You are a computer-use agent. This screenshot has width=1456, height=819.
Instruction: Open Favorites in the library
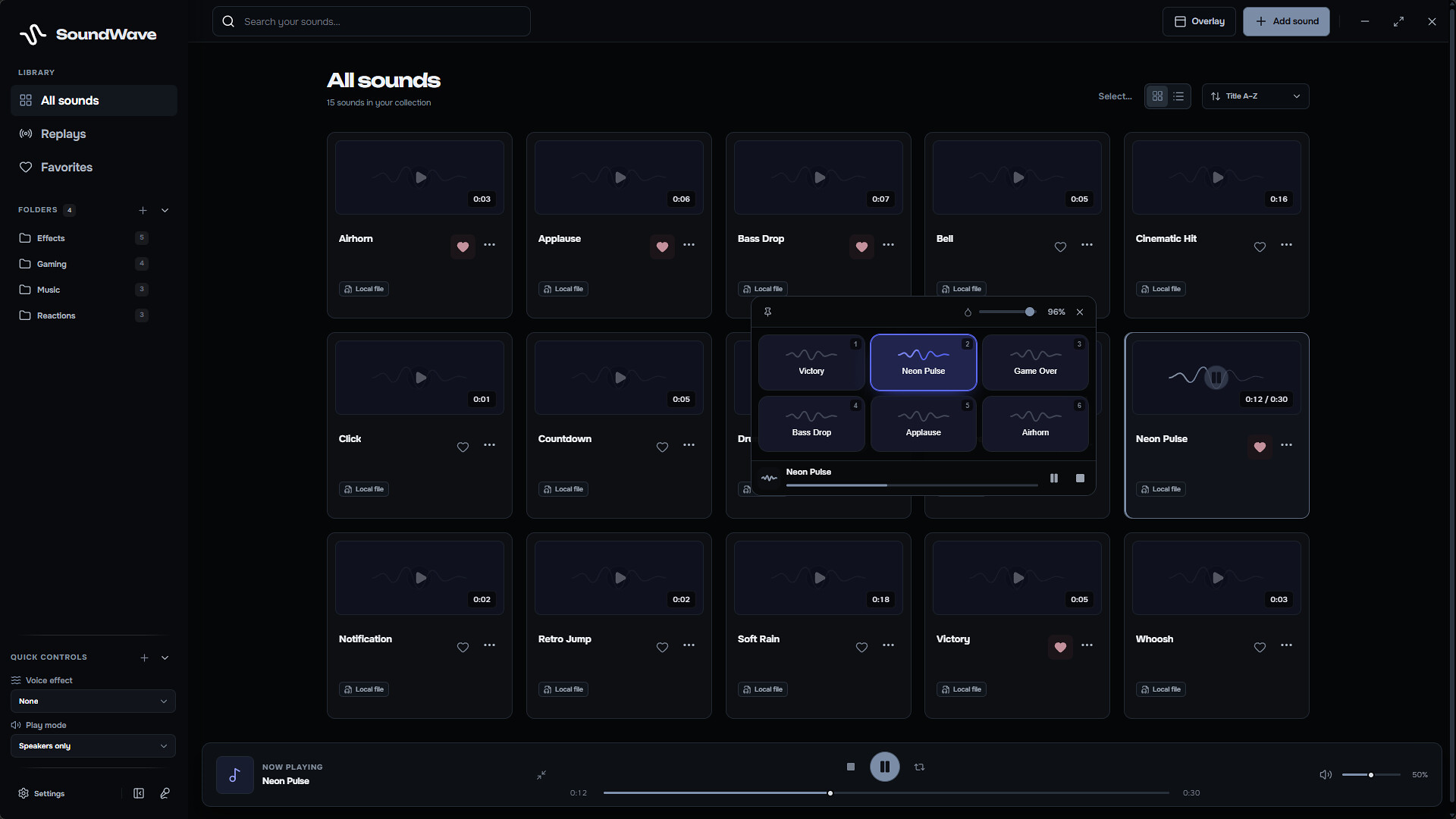(x=94, y=168)
